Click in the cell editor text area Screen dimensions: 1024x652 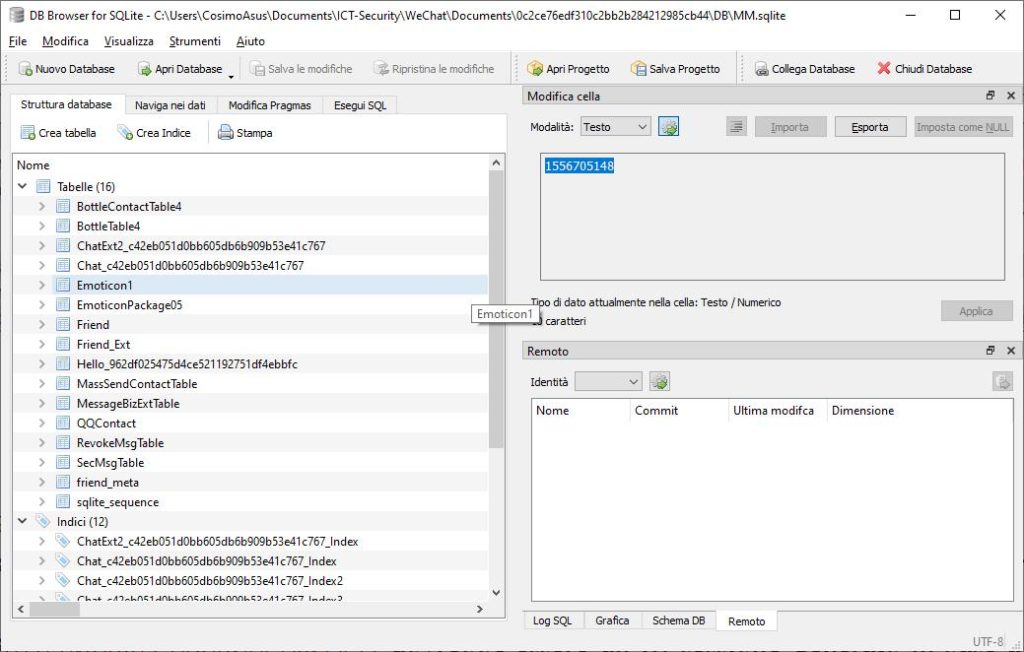tap(772, 217)
